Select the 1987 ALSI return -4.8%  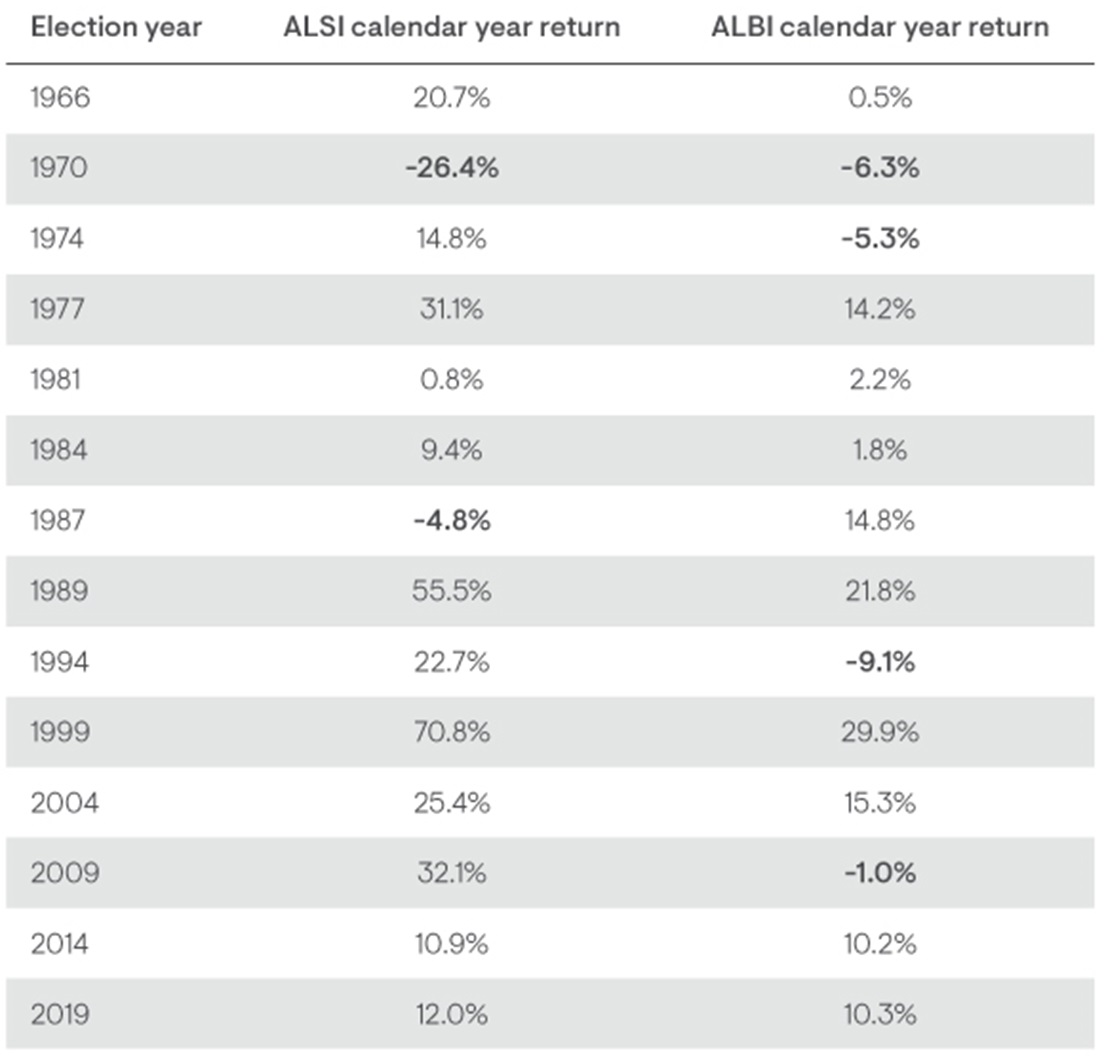[x=452, y=521]
